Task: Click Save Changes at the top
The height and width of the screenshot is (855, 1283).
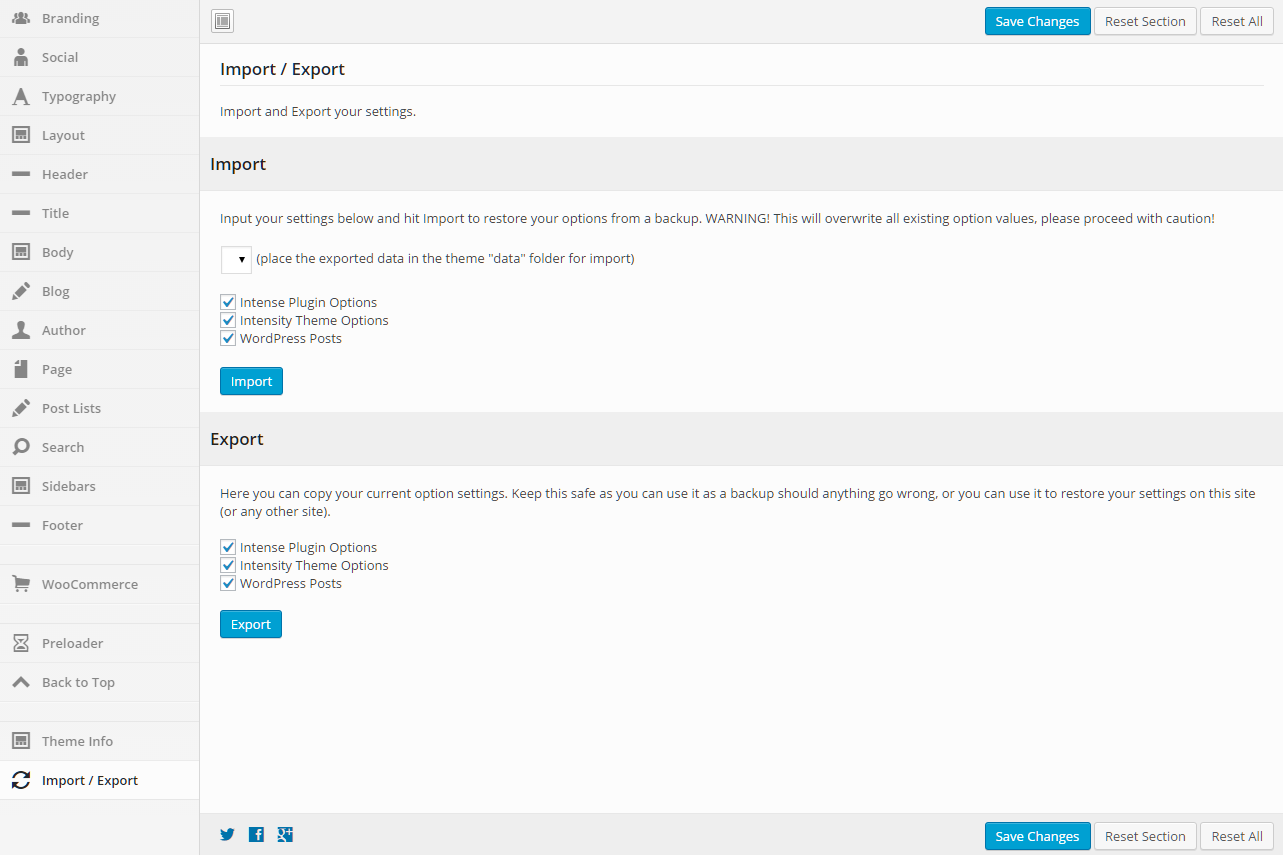Action: pos(1037,21)
